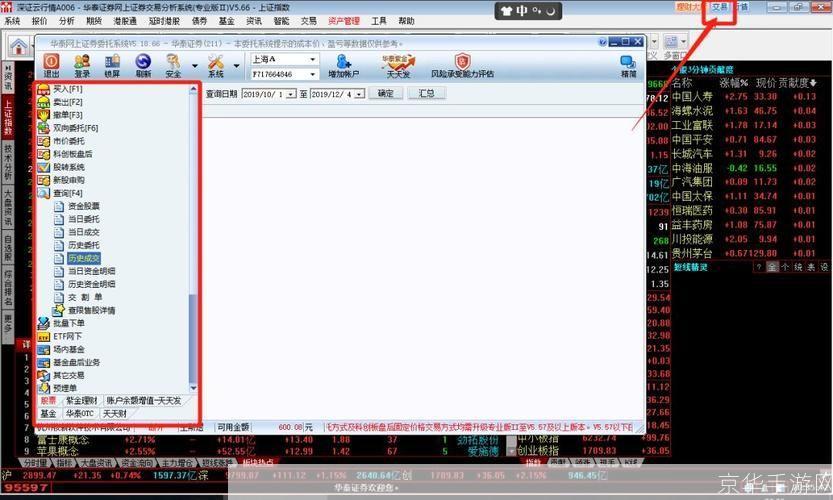Click the 汇总 summary button
The height and width of the screenshot is (500, 833).
point(427,94)
